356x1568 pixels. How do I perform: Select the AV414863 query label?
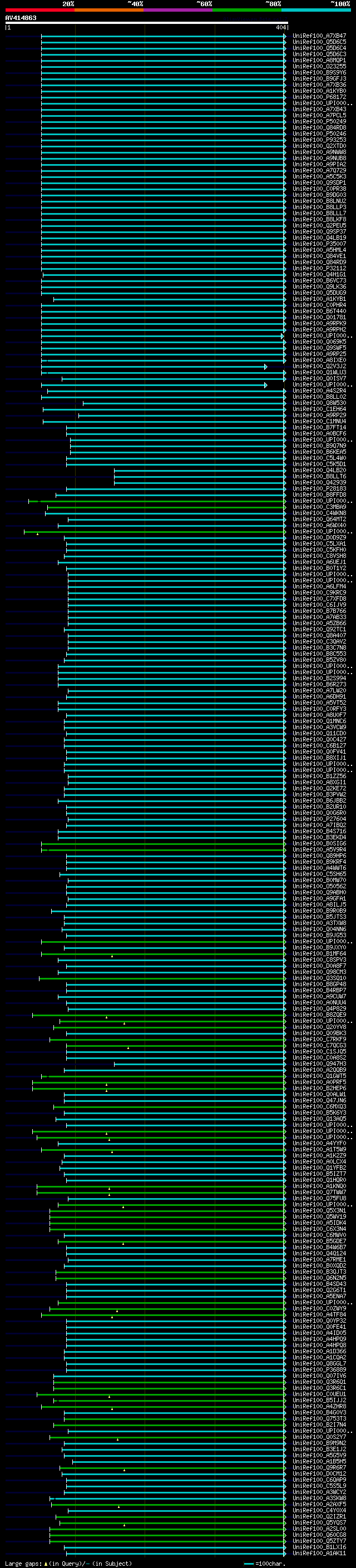[x=21, y=18]
